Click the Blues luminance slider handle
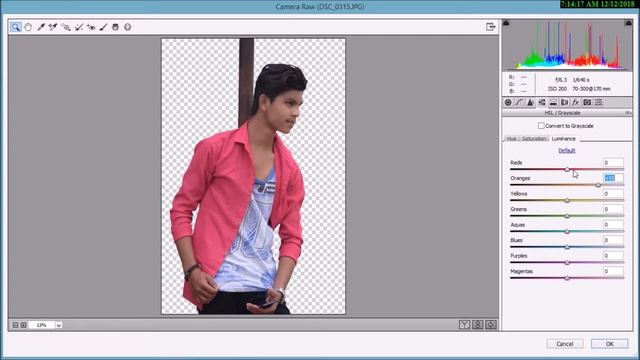The image size is (640, 360). [x=567, y=247]
